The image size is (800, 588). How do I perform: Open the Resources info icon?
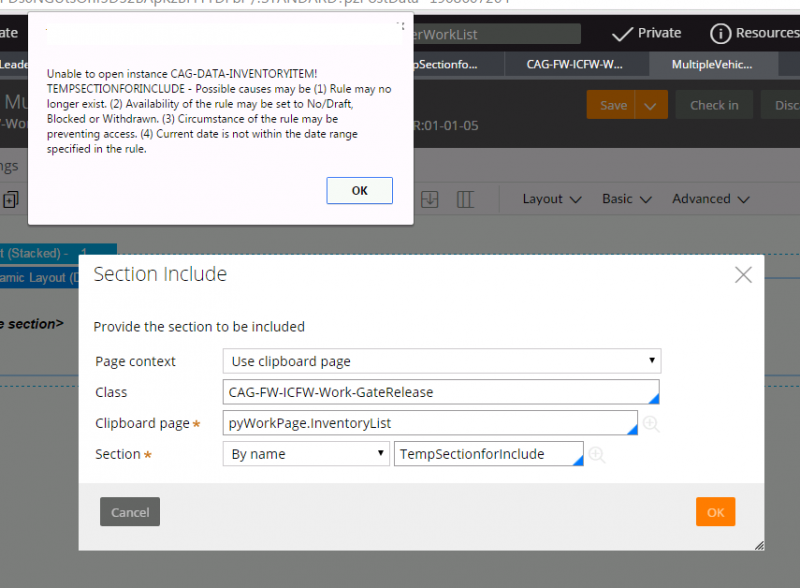click(x=720, y=34)
